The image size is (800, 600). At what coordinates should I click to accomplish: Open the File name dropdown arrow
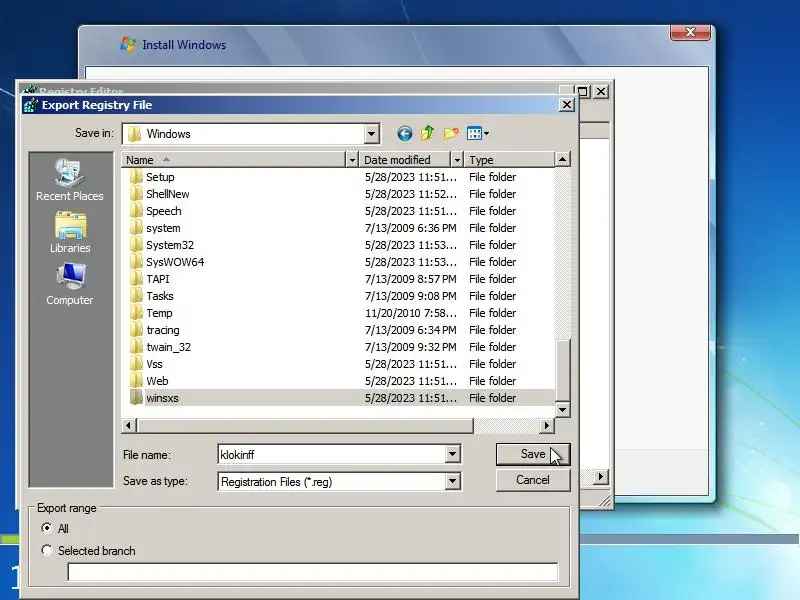tap(452, 454)
